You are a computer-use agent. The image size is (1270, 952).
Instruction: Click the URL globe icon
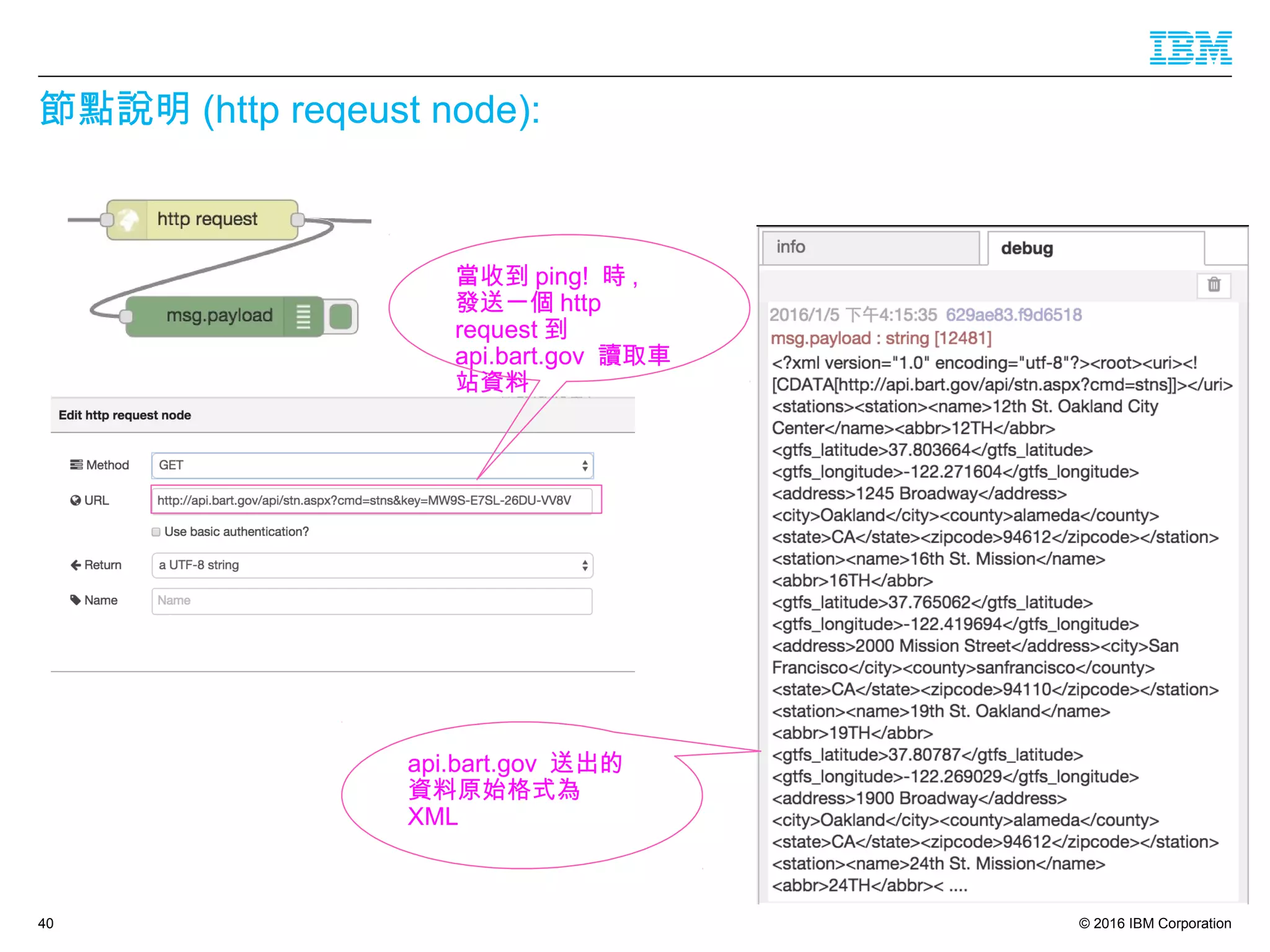(76, 500)
